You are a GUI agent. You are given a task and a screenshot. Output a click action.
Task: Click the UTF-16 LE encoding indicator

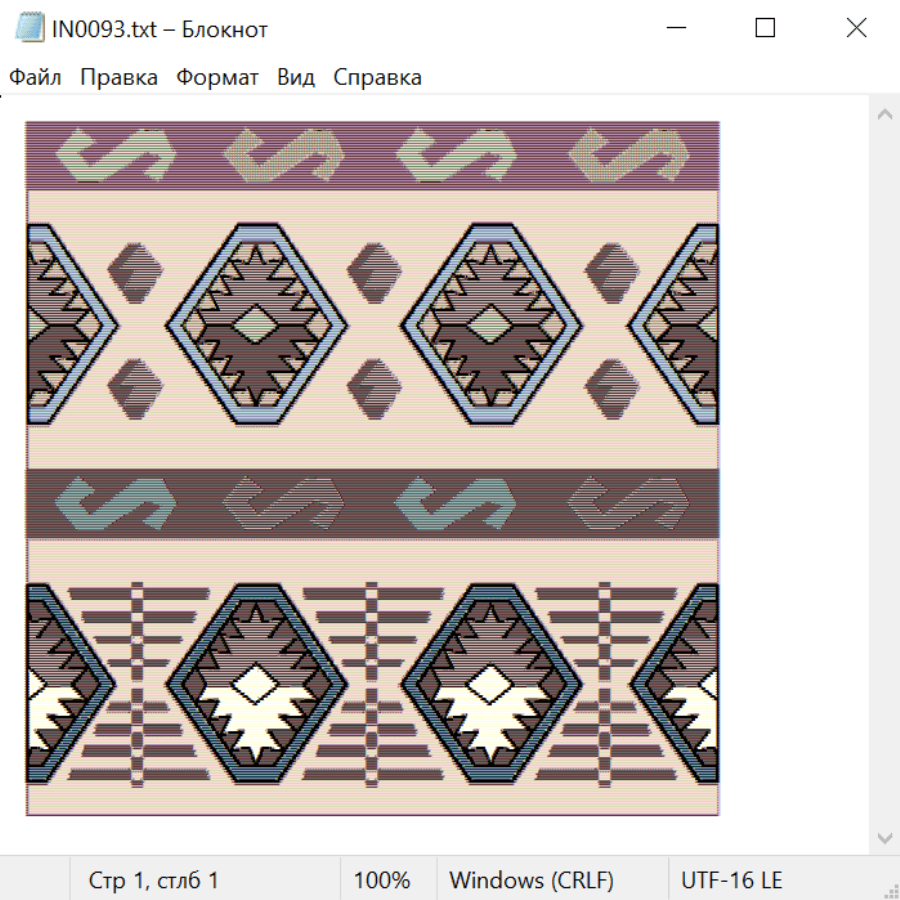coord(731,880)
